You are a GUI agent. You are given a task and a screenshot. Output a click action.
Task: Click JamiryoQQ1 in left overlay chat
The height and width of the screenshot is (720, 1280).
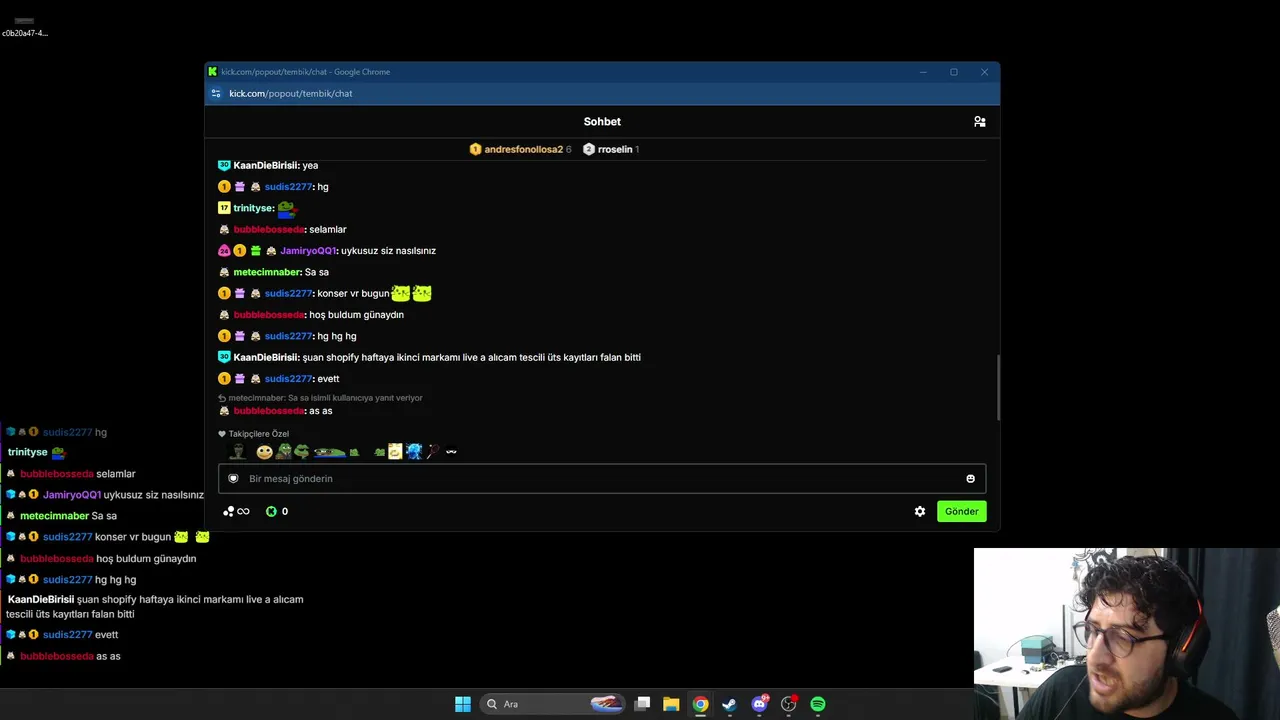coord(72,495)
